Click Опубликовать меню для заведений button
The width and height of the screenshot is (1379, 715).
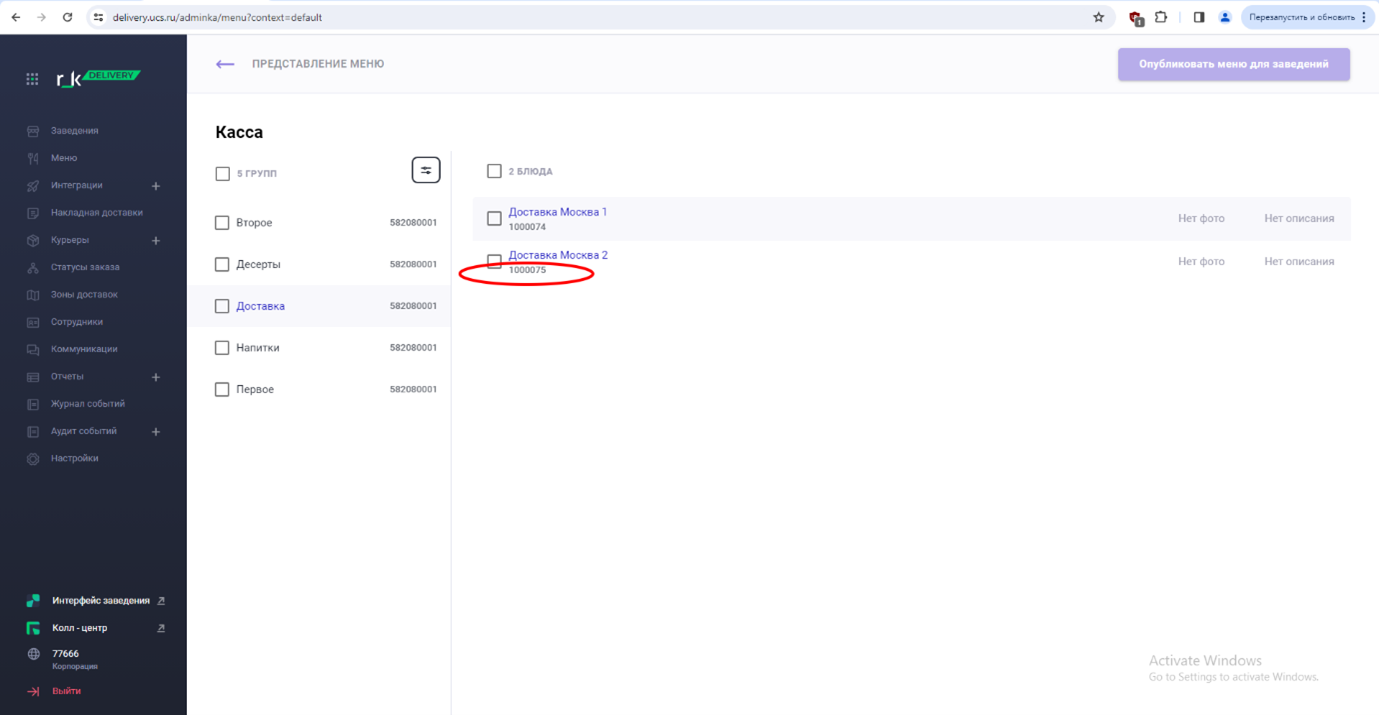coord(1233,64)
